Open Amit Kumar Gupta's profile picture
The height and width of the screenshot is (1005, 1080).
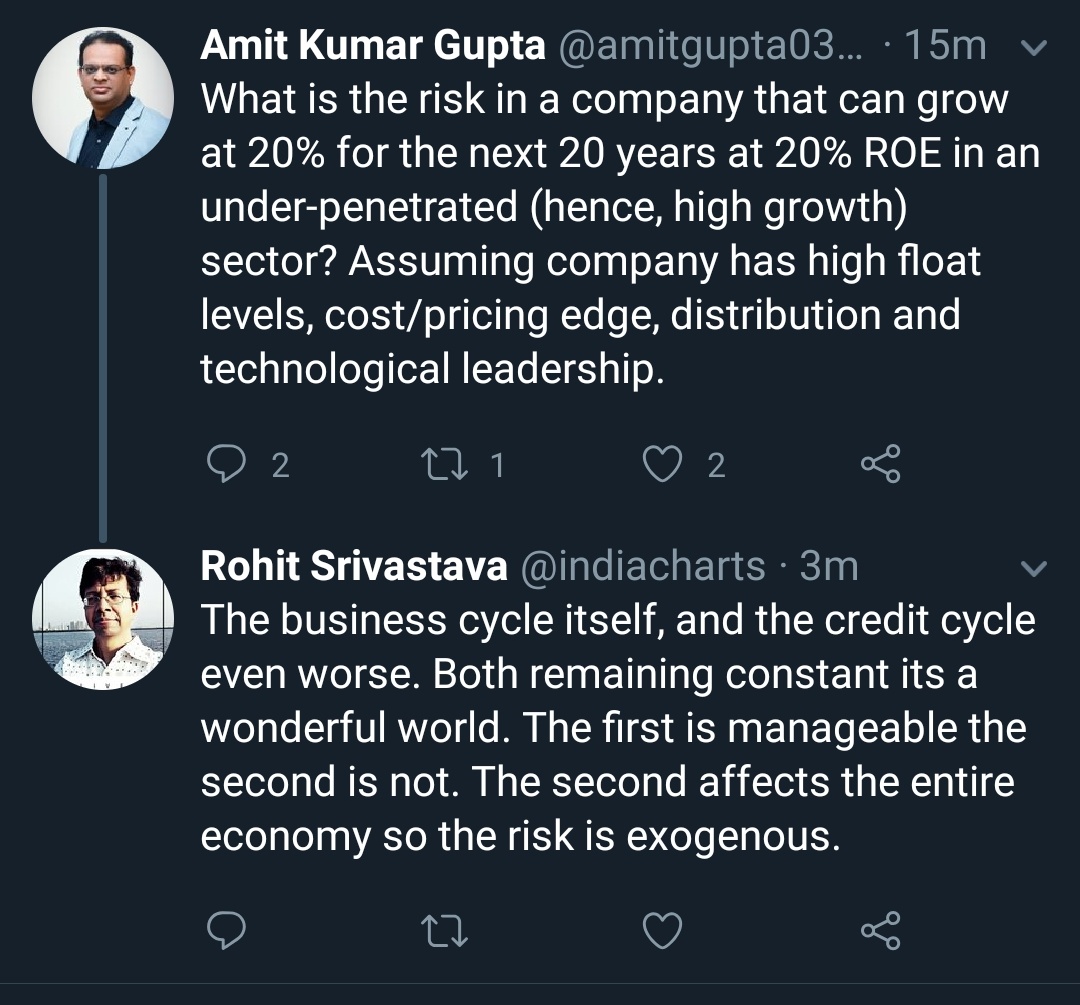coord(103,97)
